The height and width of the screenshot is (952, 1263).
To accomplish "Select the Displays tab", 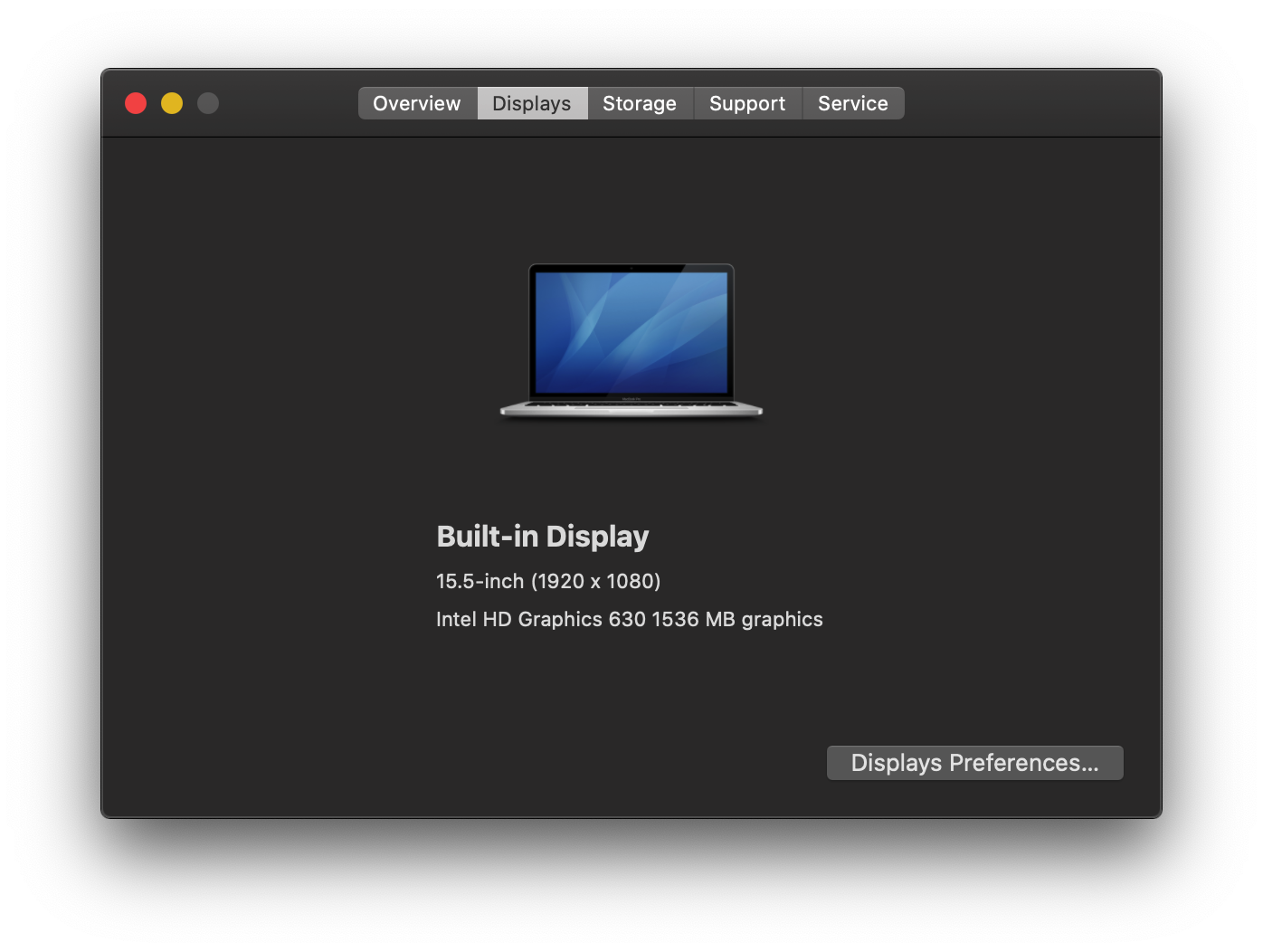I will [x=532, y=103].
